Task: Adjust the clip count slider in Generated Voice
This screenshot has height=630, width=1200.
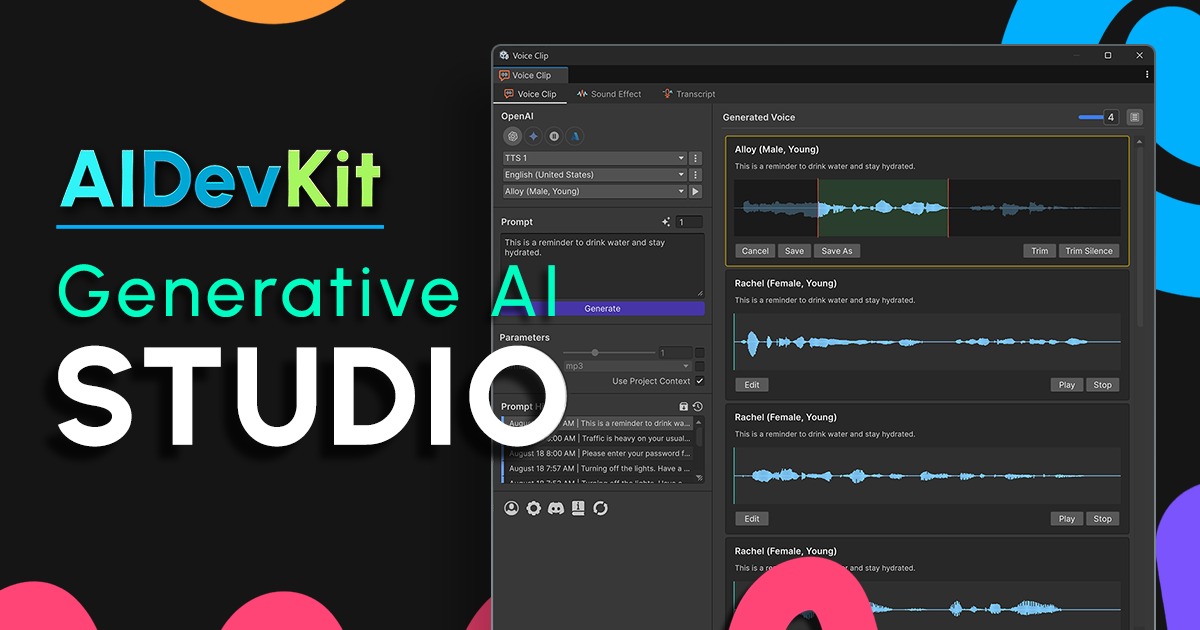Action: pyautogui.click(x=1090, y=117)
